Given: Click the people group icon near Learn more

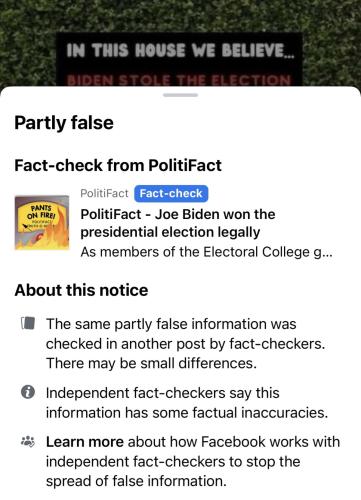Looking at the screenshot, I should (x=28, y=441).
